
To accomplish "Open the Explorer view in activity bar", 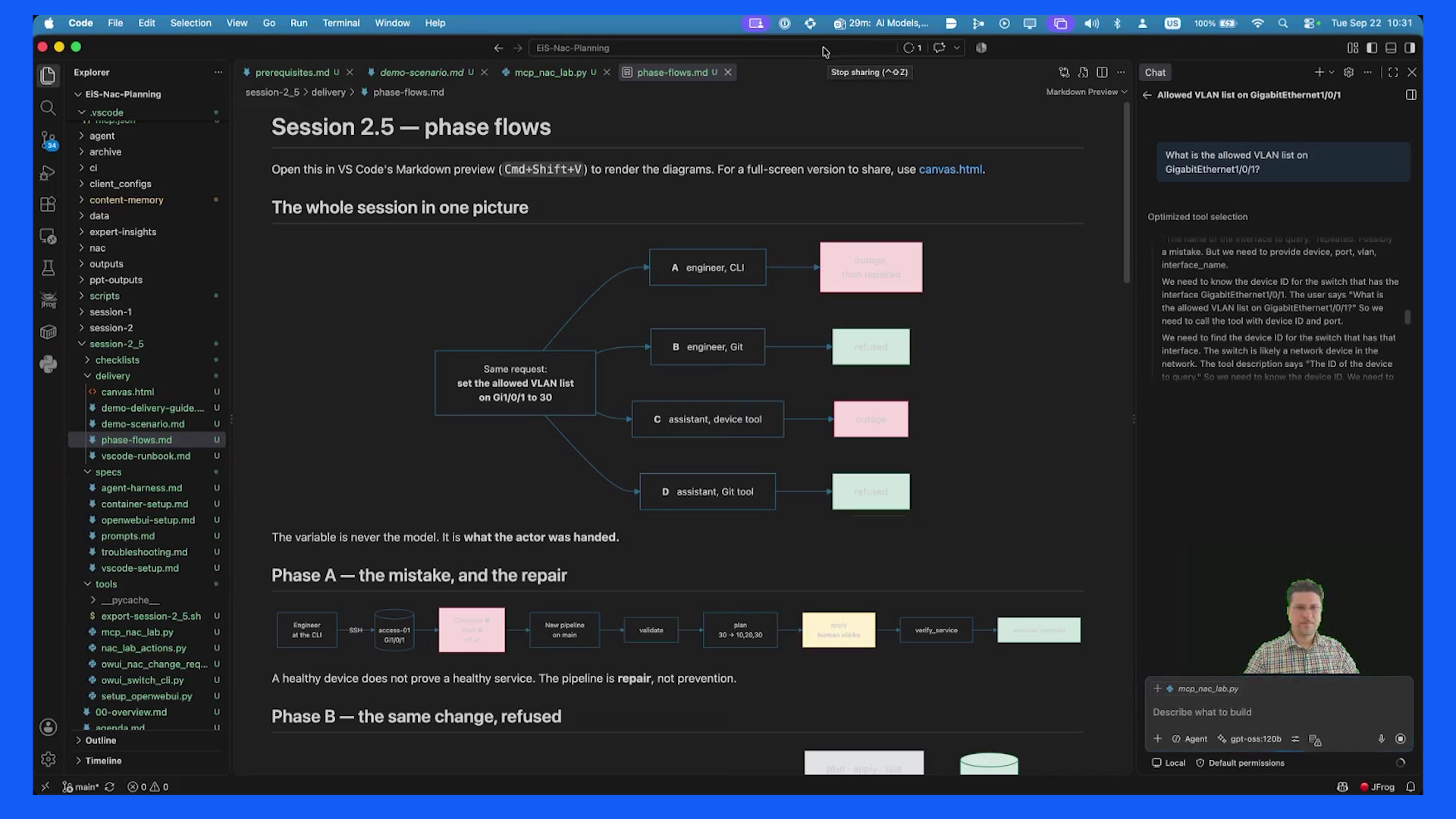I will click(48, 75).
